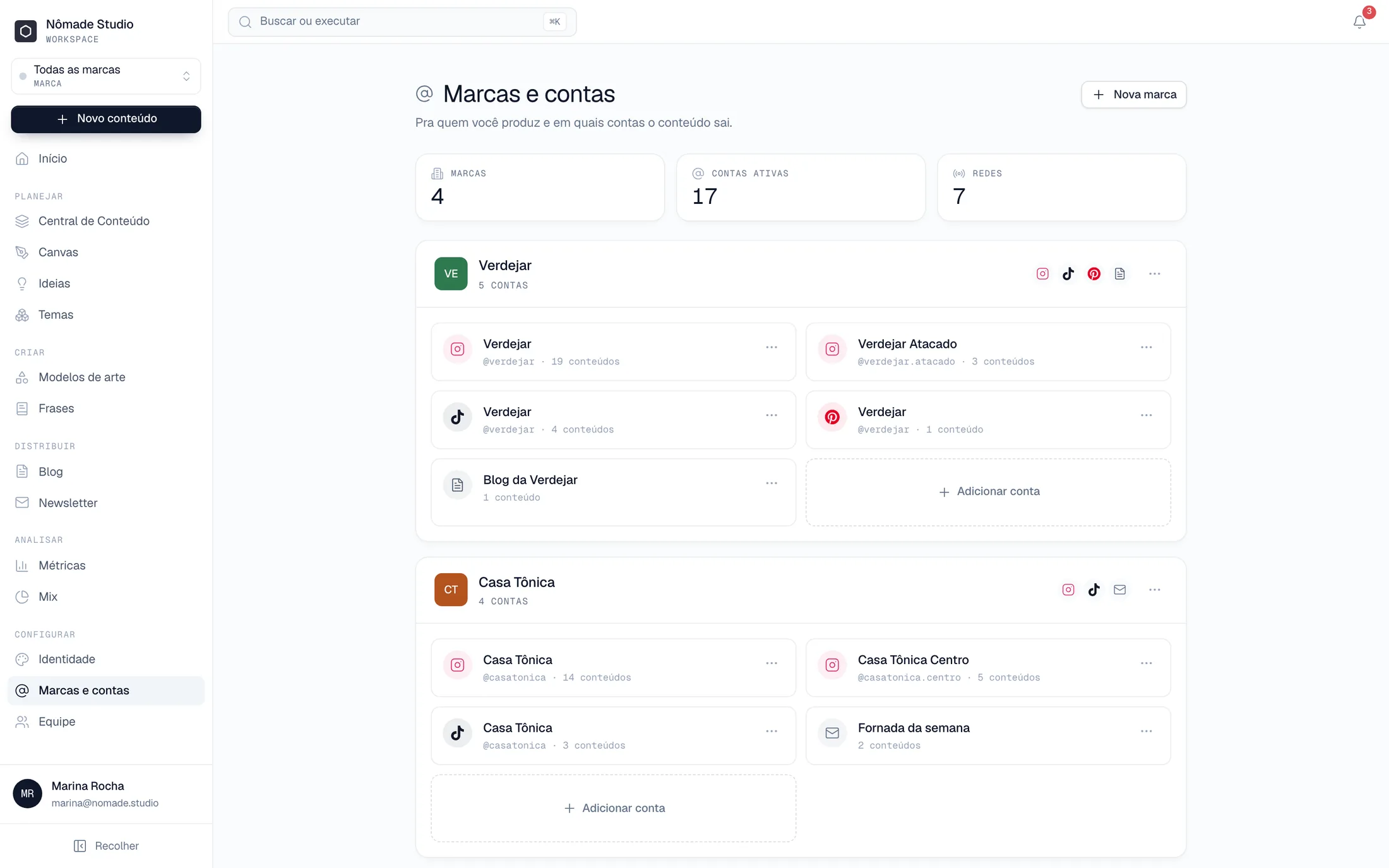Click the CT brand avatar
This screenshot has height=868, width=1389.
451,590
